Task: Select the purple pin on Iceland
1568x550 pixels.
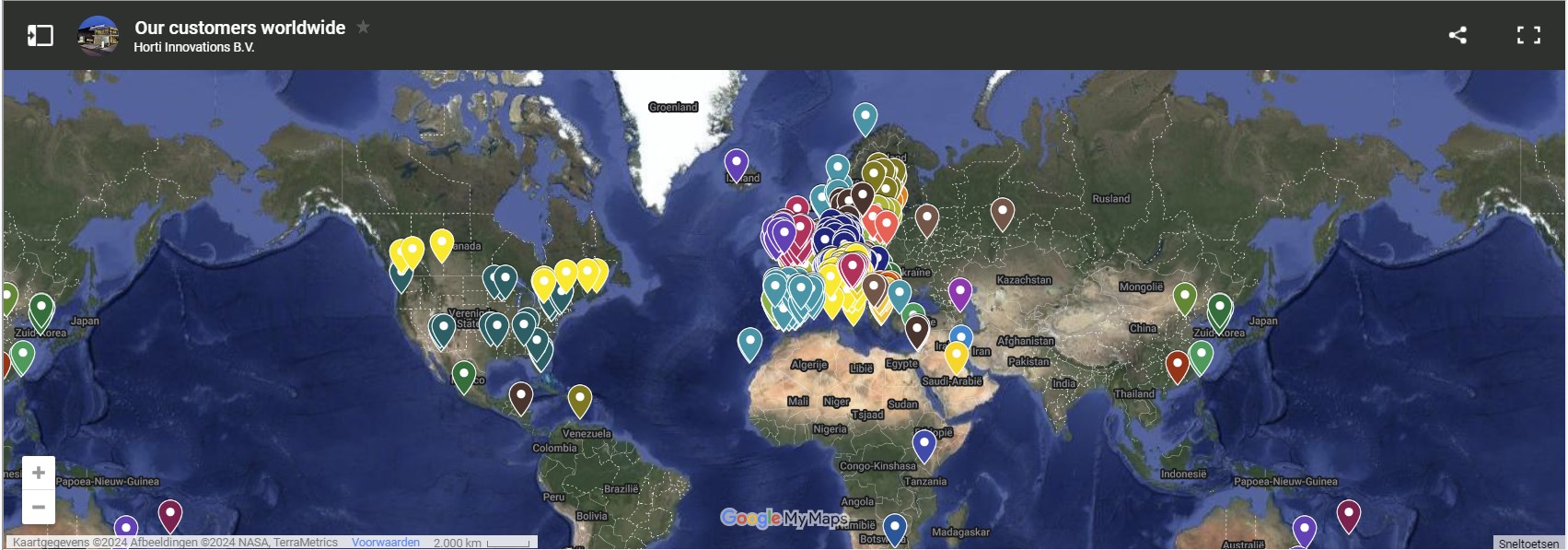Action: pyautogui.click(x=736, y=163)
